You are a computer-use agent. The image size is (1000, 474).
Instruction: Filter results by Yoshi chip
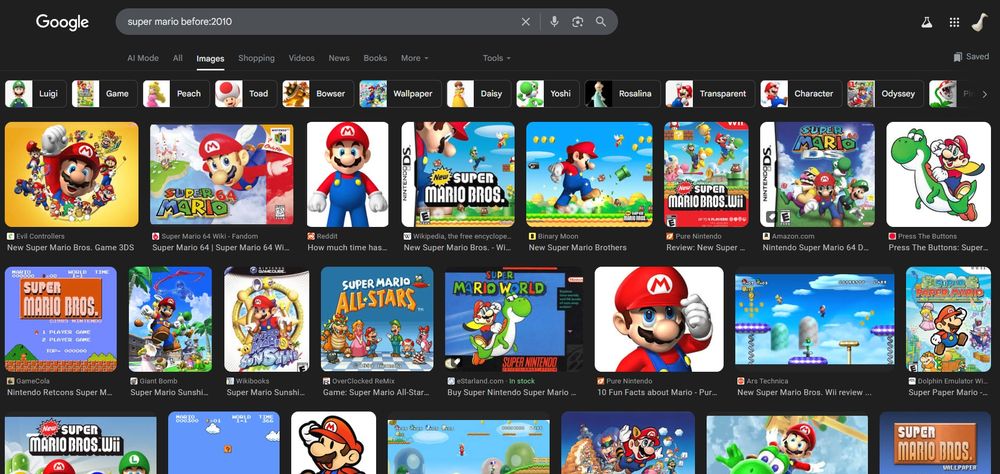click(548, 94)
